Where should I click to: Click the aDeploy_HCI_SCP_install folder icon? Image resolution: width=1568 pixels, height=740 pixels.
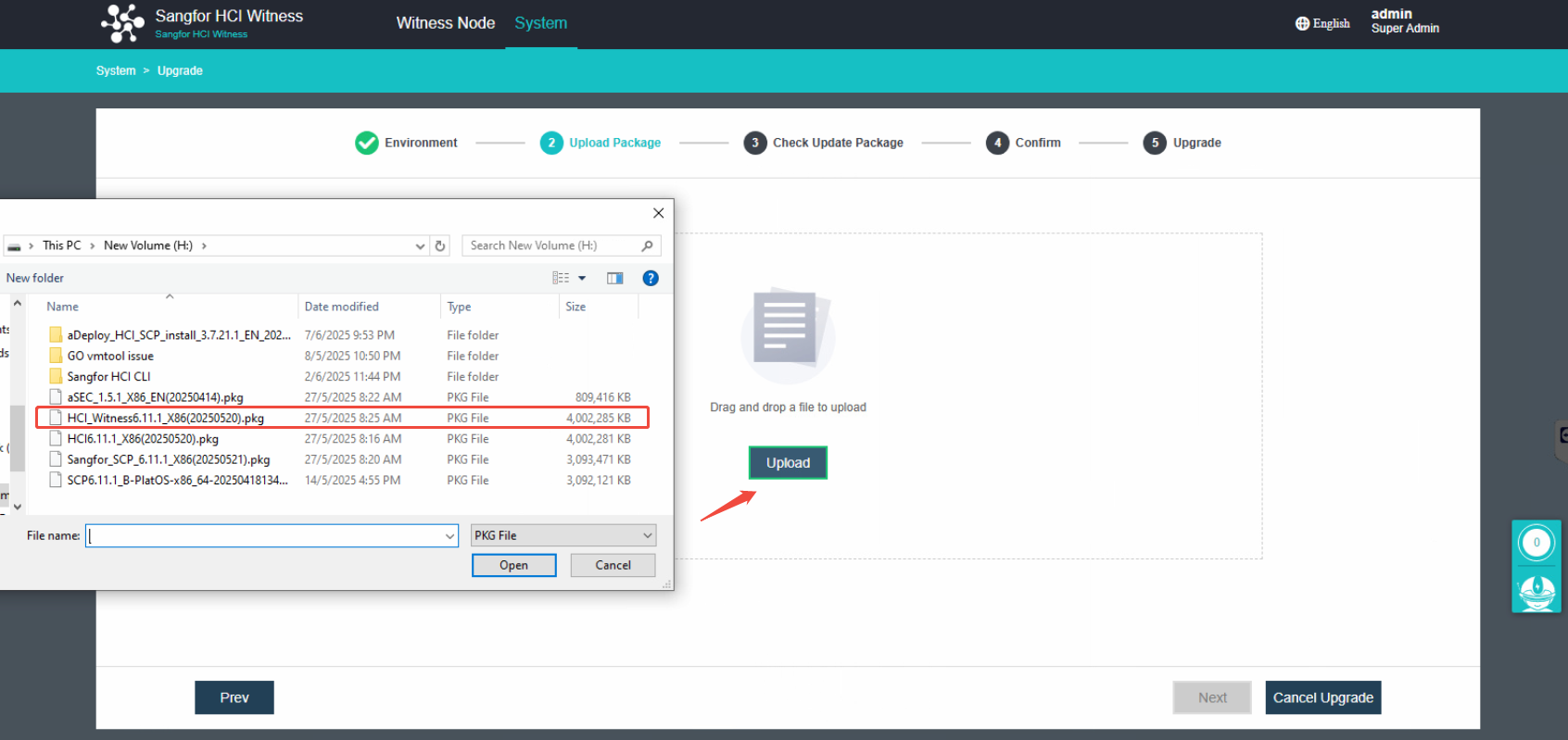(x=56, y=334)
